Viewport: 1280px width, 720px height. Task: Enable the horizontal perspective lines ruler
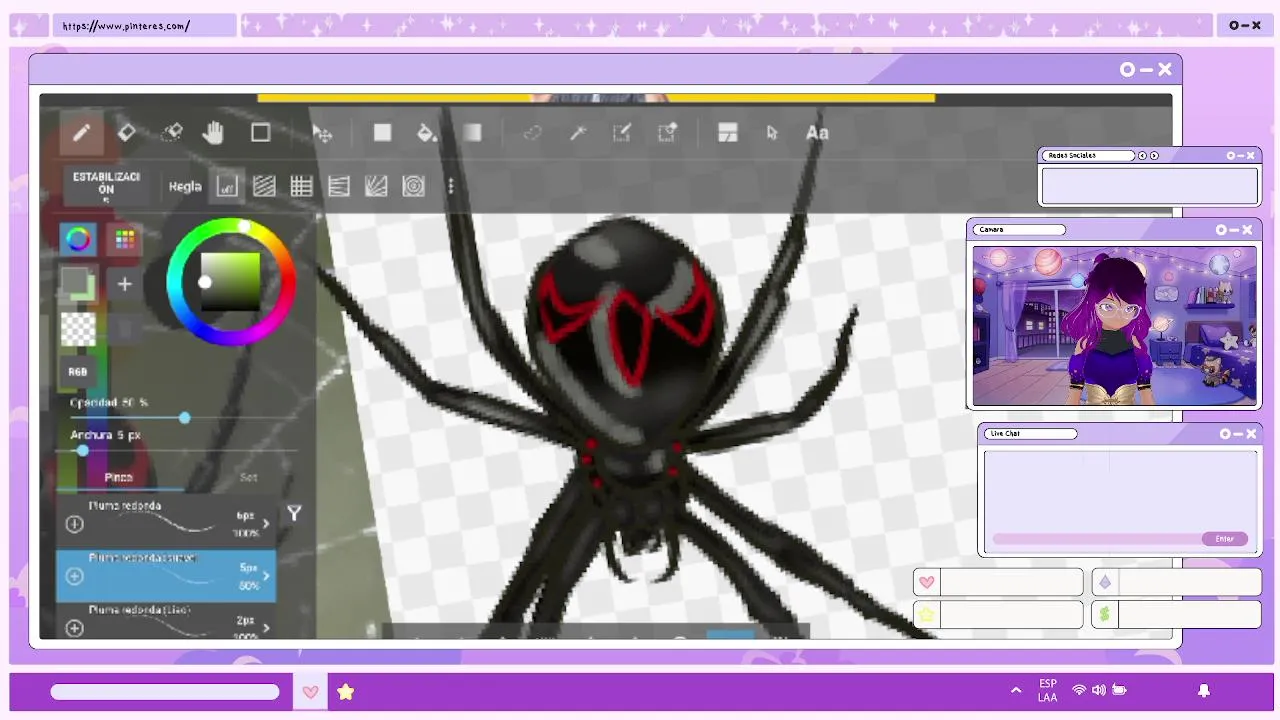click(x=339, y=186)
